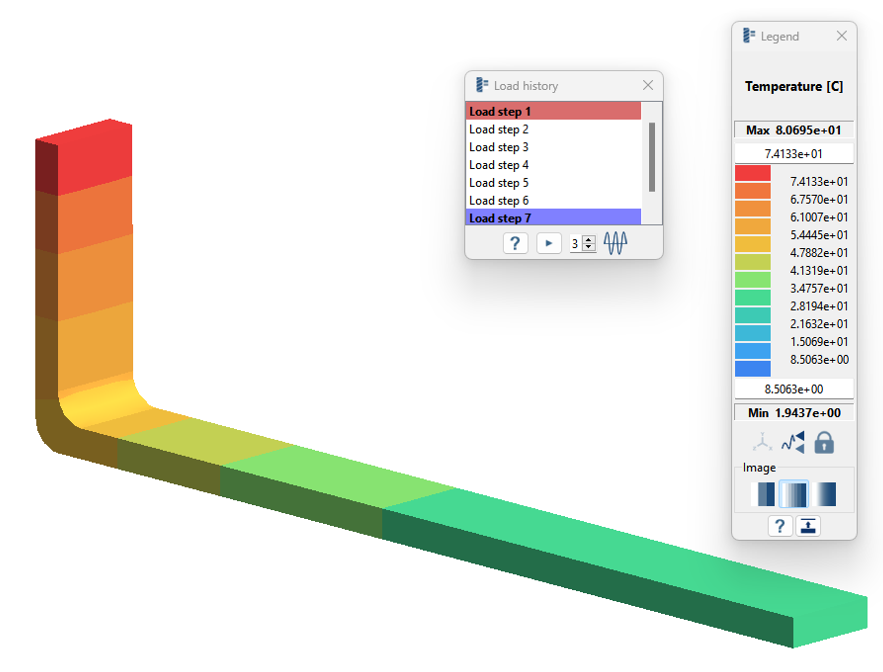The image size is (883, 672).
Task: Click the red color swatch in legend
Action: [x=752, y=173]
